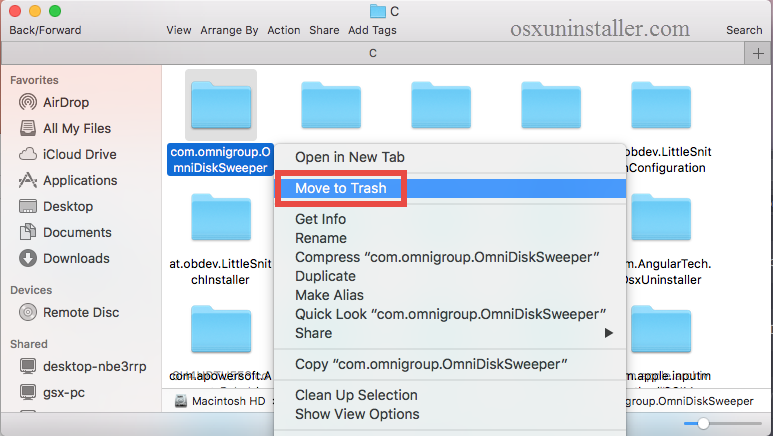Select the at.obdev.LittleSnitchInstaller folder
Screen dimensions: 773x436
click(221, 217)
